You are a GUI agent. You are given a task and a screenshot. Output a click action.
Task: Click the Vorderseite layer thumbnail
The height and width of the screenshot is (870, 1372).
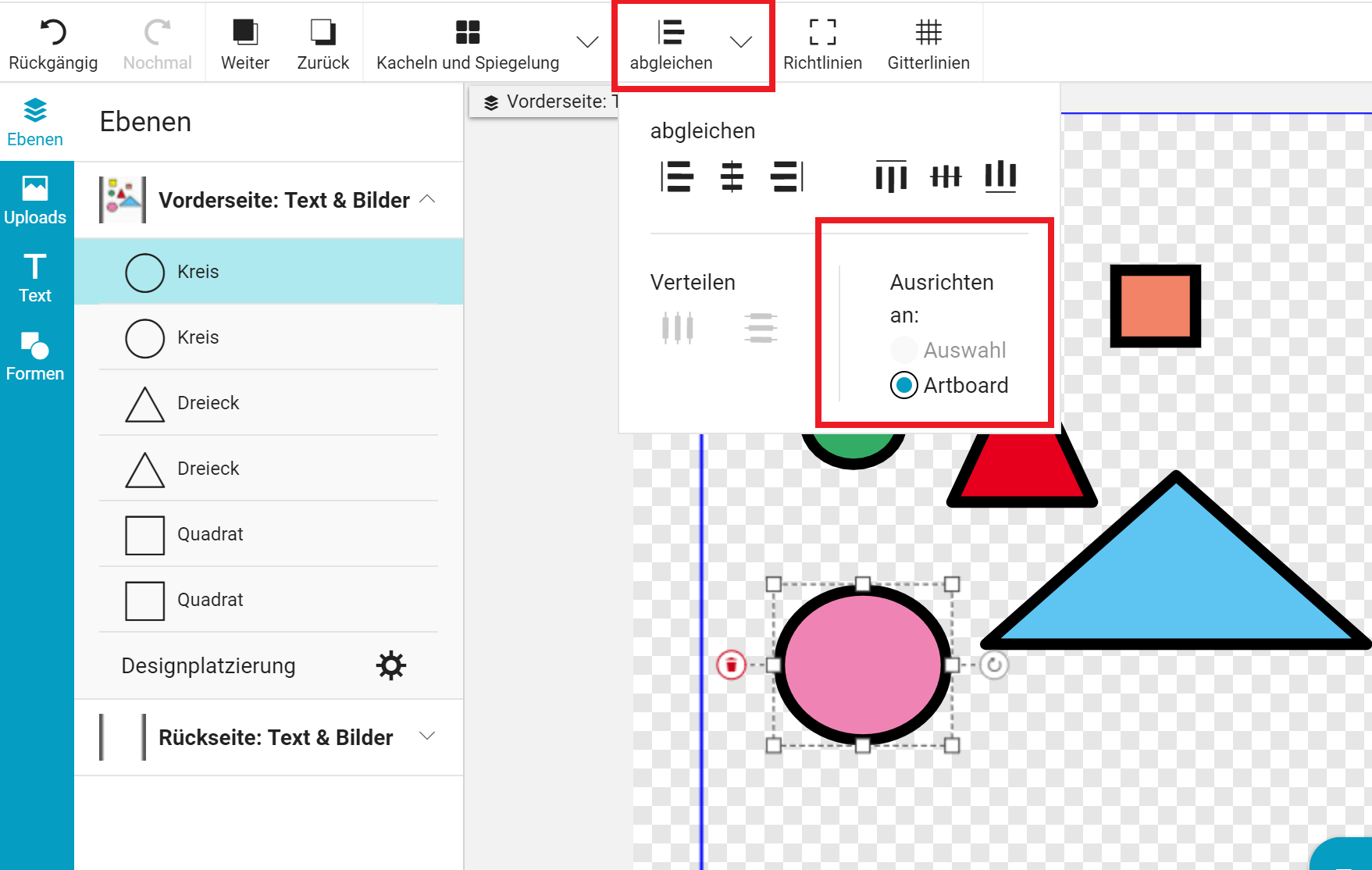click(123, 200)
